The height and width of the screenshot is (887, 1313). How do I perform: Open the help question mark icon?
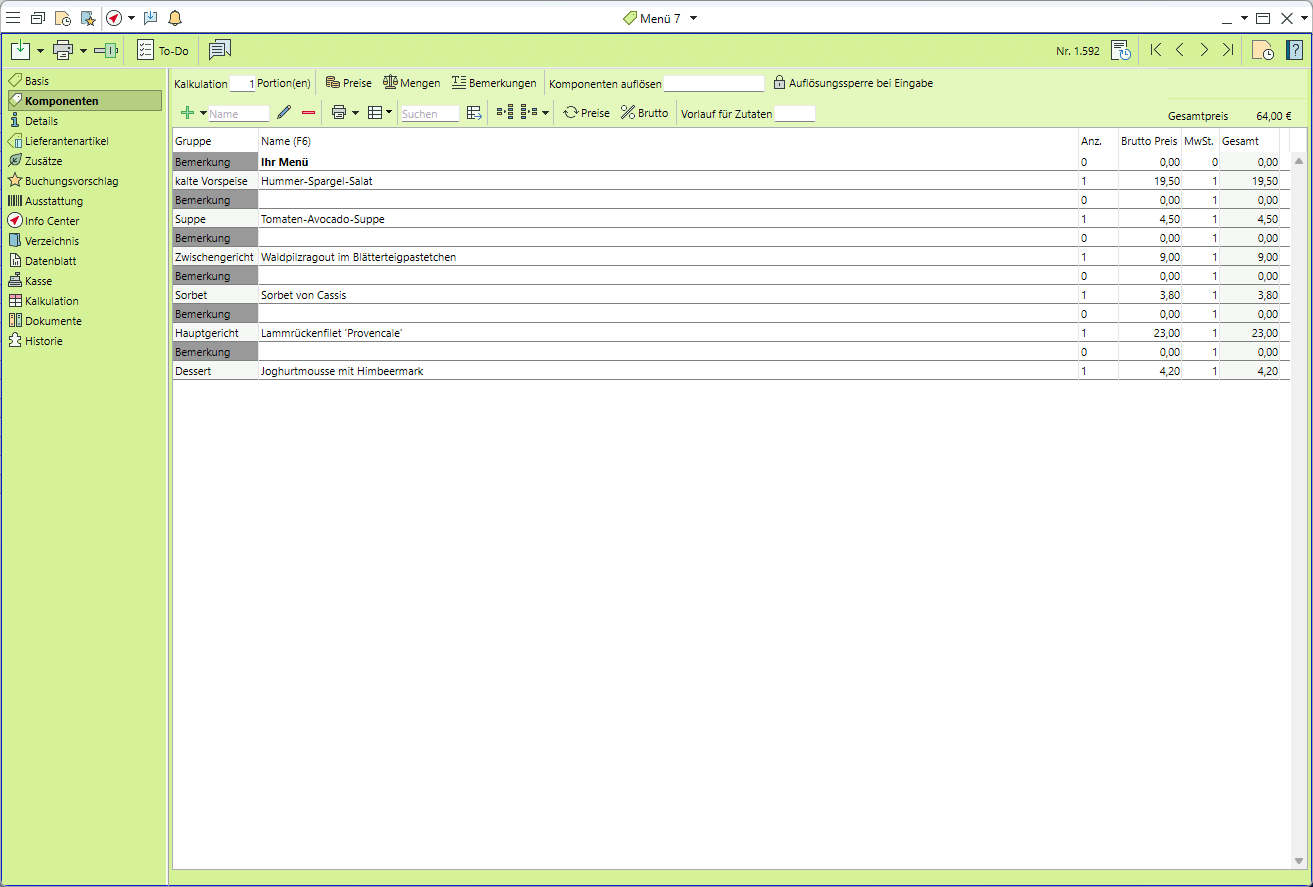1294,50
